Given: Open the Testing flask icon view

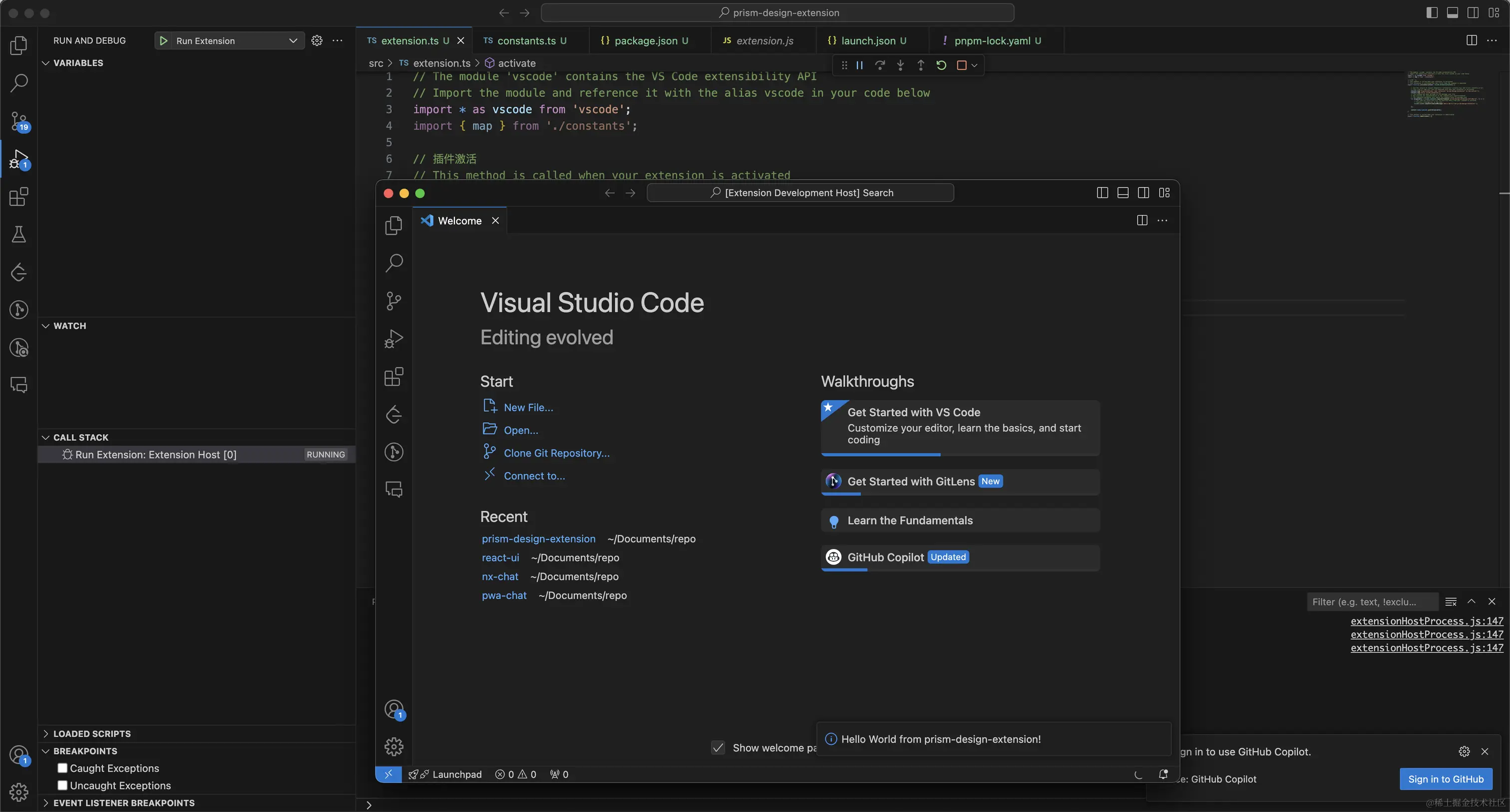Looking at the screenshot, I should (x=19, y=235).
